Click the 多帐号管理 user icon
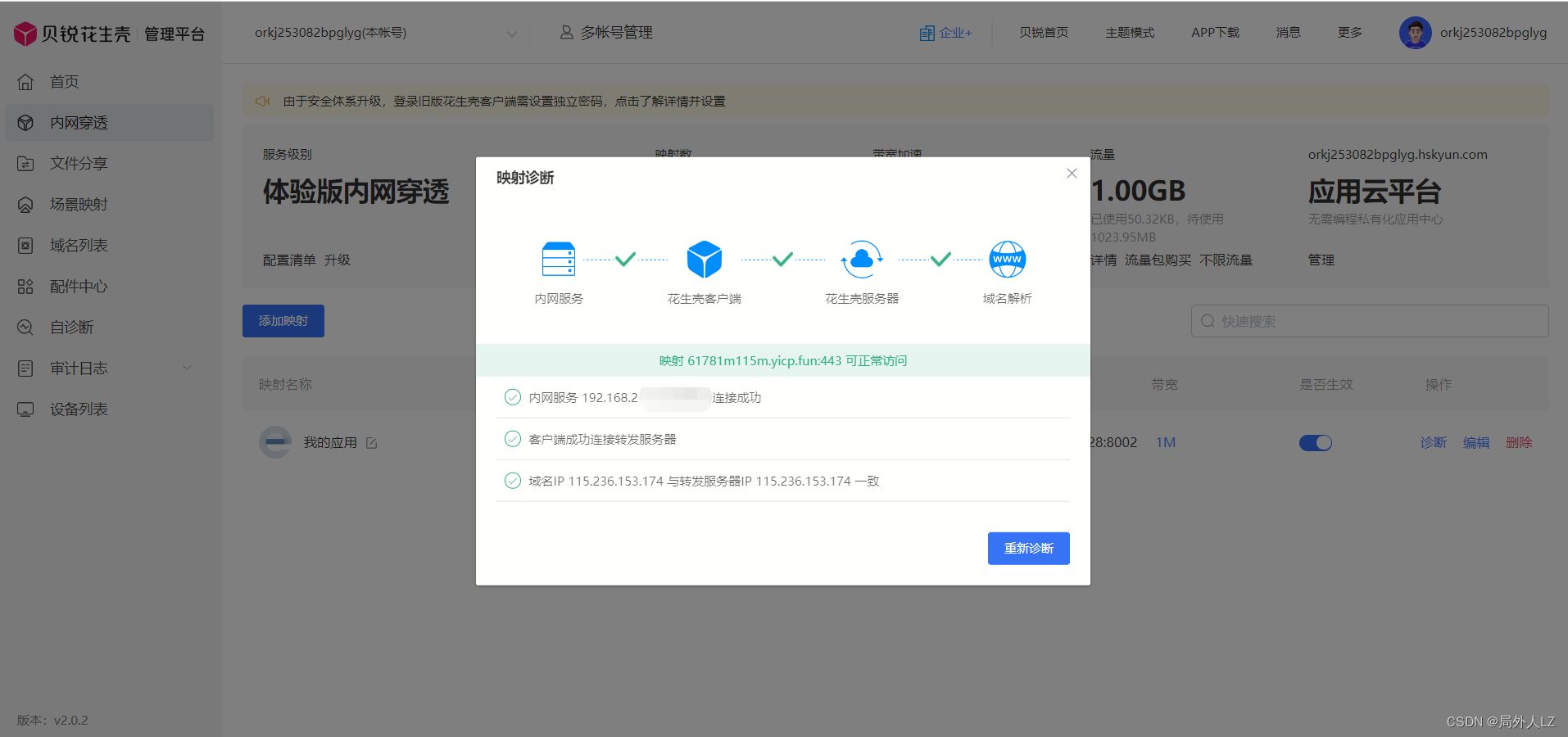This screenshot has width=1568, height=737. pyautogui.click(x=566, y=32)
